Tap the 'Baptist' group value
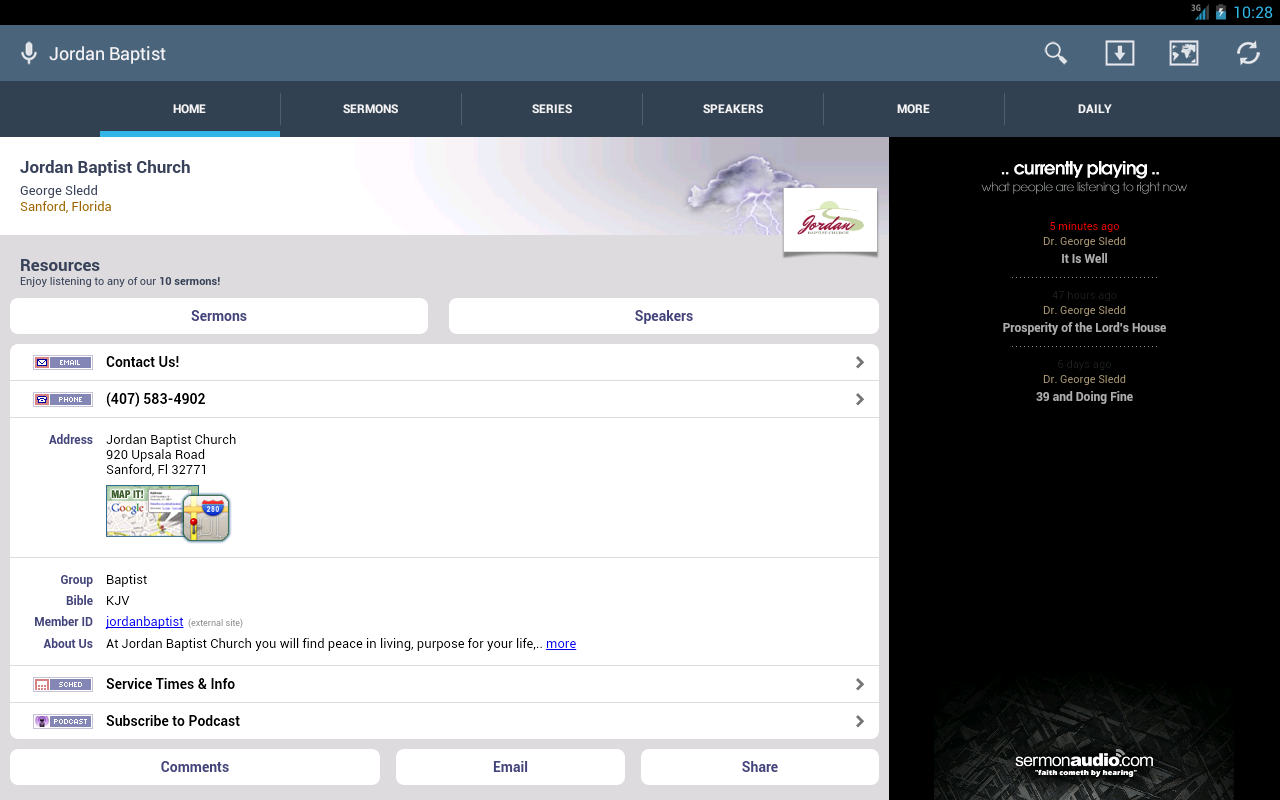Viewport: 1280px width, 800px height. coord(127,580)
